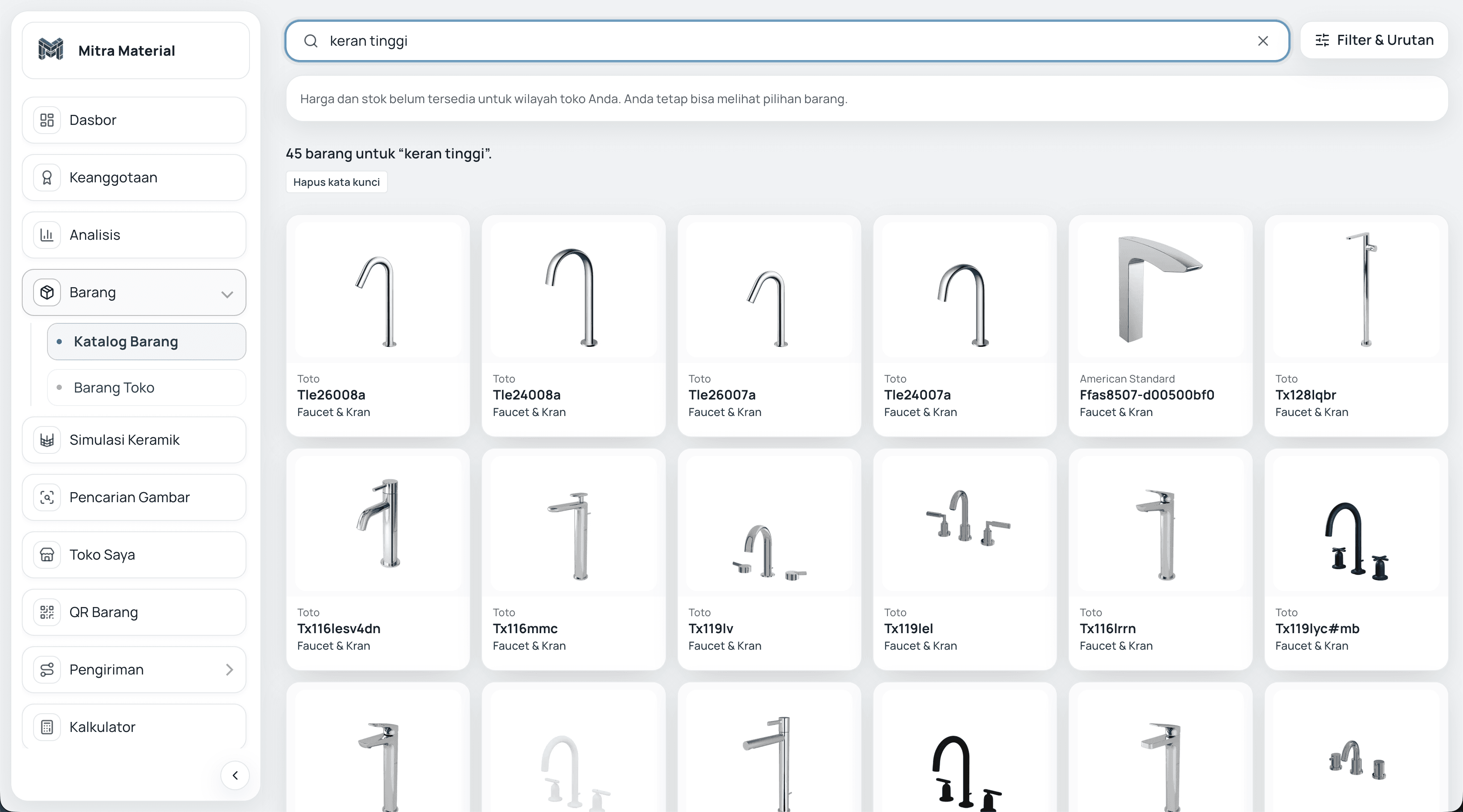
Task: Collapse the sidebar with the back chevron
Action: coord(235,775)
